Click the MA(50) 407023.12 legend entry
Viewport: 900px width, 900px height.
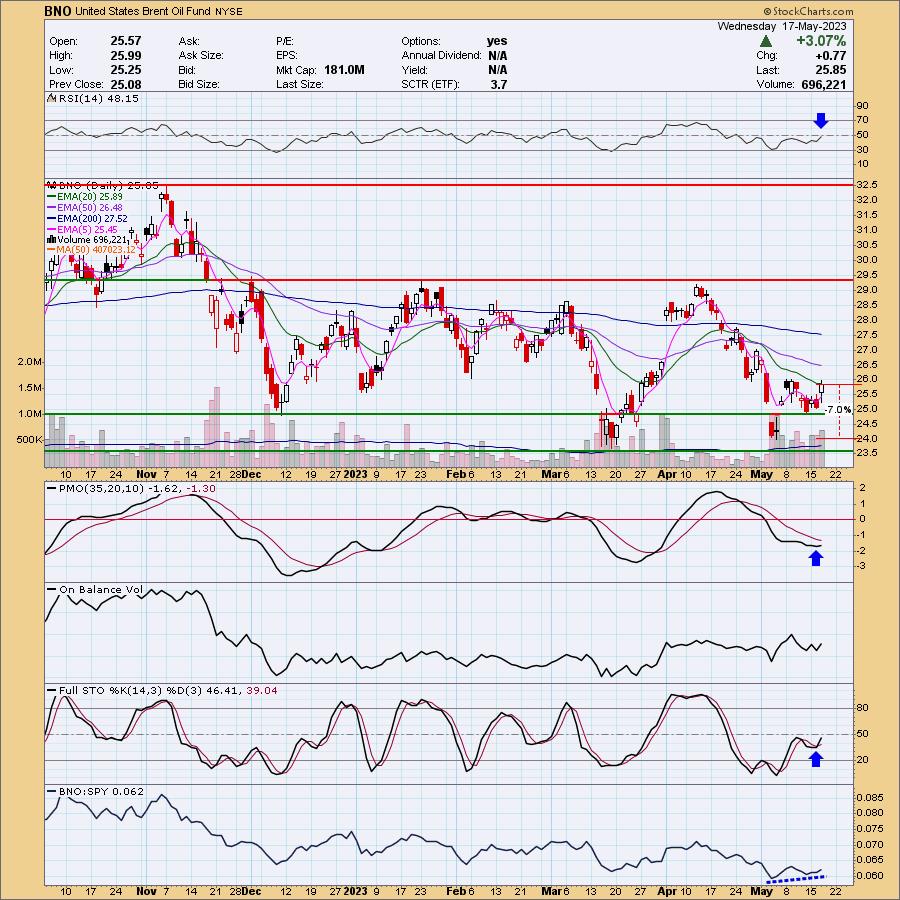(x=96, y=250)
